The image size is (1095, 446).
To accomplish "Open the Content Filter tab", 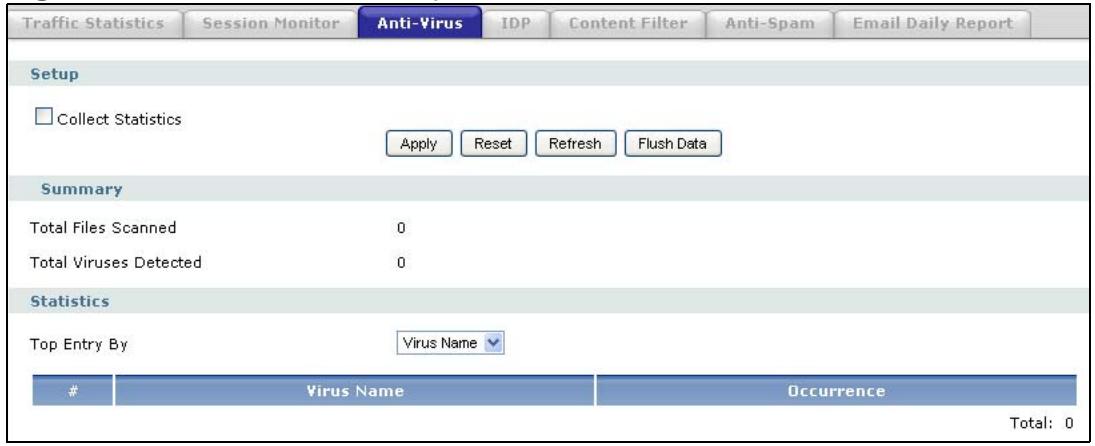I will [x=628, y=24].
